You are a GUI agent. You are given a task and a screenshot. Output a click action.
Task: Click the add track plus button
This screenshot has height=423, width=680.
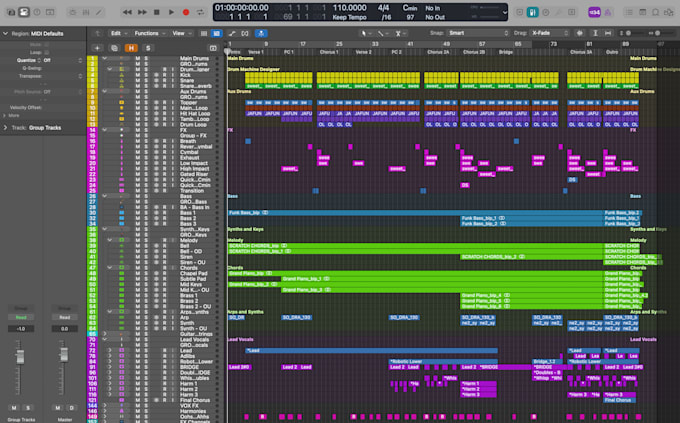pyautogui.click(x=97, y=48)
